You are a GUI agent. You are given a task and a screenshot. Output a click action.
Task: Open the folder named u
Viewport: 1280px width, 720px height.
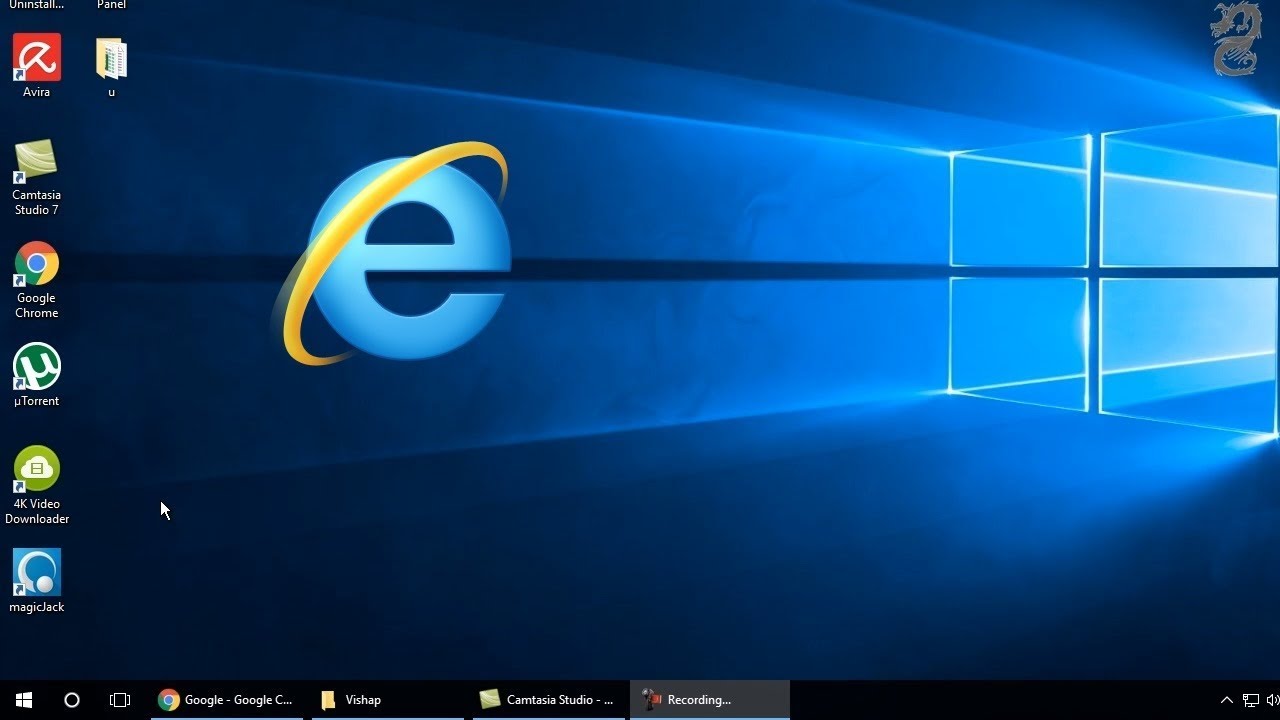click(x=110, y=55)
